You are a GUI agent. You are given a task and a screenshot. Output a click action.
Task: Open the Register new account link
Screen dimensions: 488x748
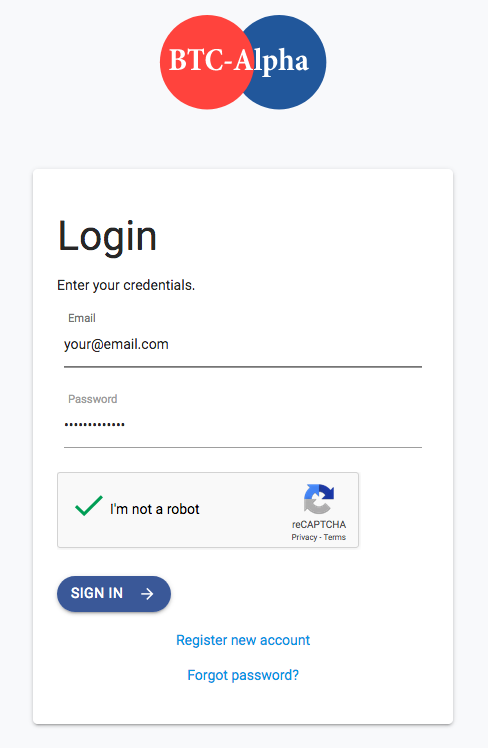point(243,640)
